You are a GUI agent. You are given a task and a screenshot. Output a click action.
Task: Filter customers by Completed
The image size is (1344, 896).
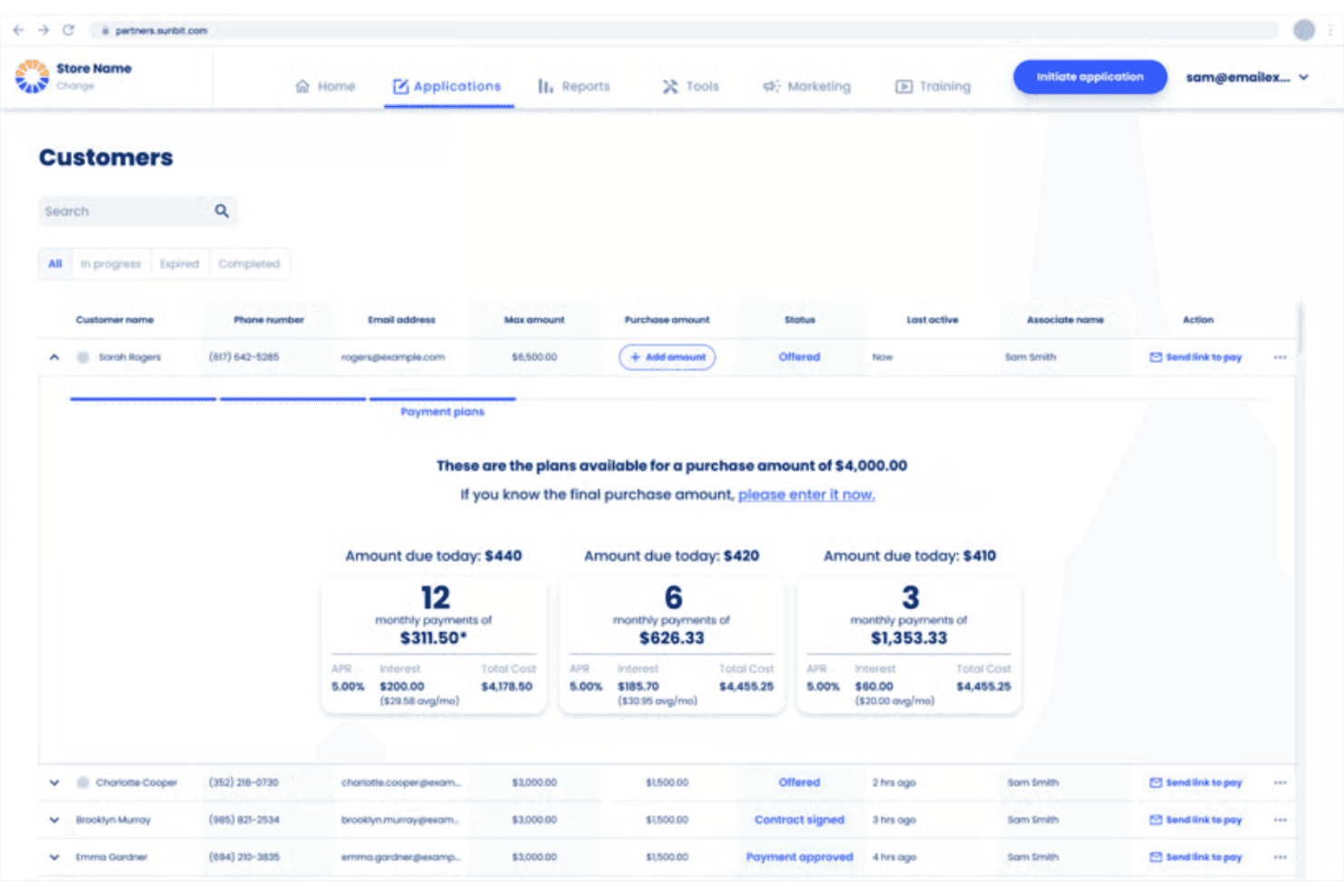click(x=249, y=263)
